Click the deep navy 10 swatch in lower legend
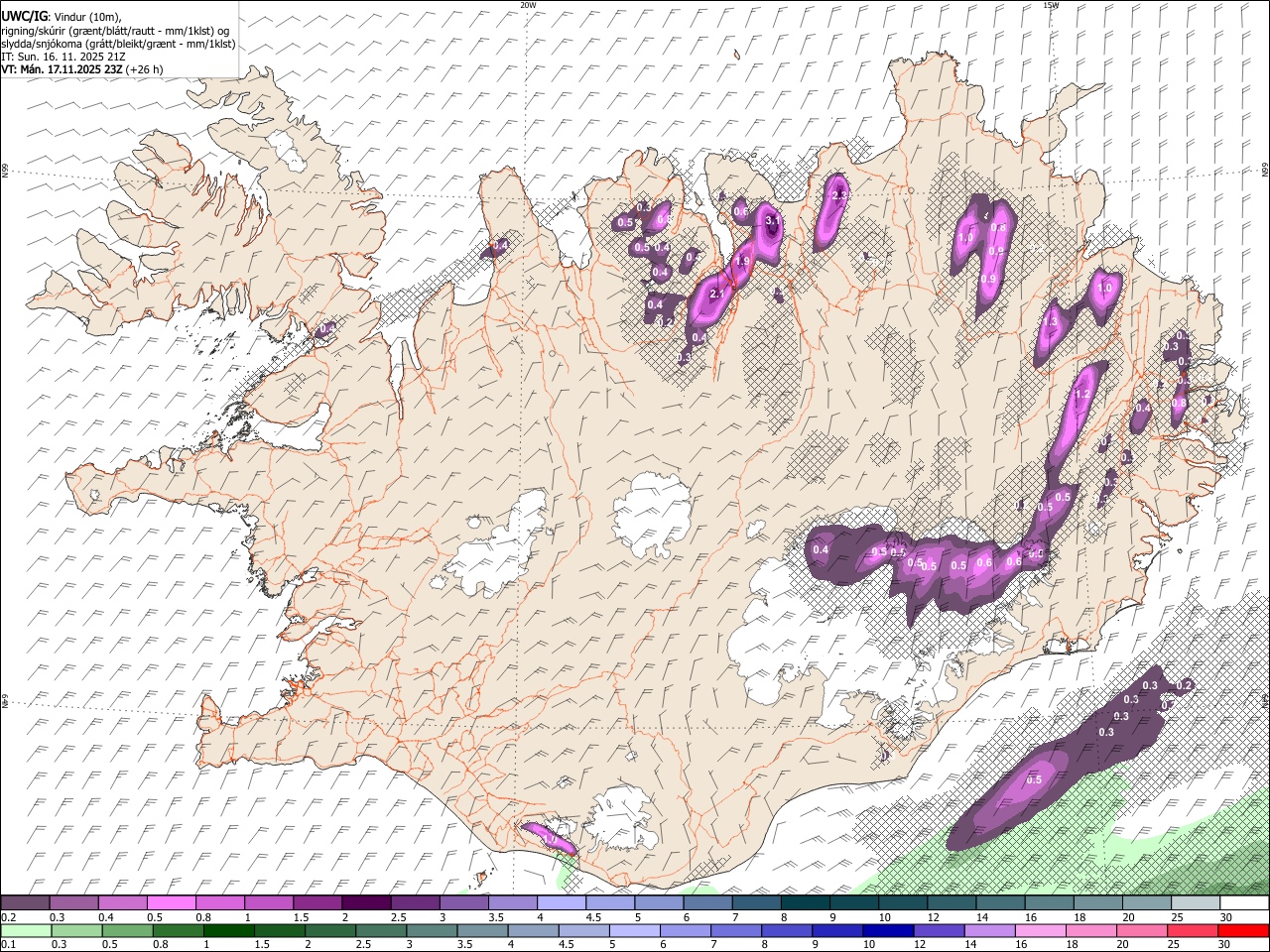Image resolution: width=1270 pixels, height=952 pixels. 888,931
